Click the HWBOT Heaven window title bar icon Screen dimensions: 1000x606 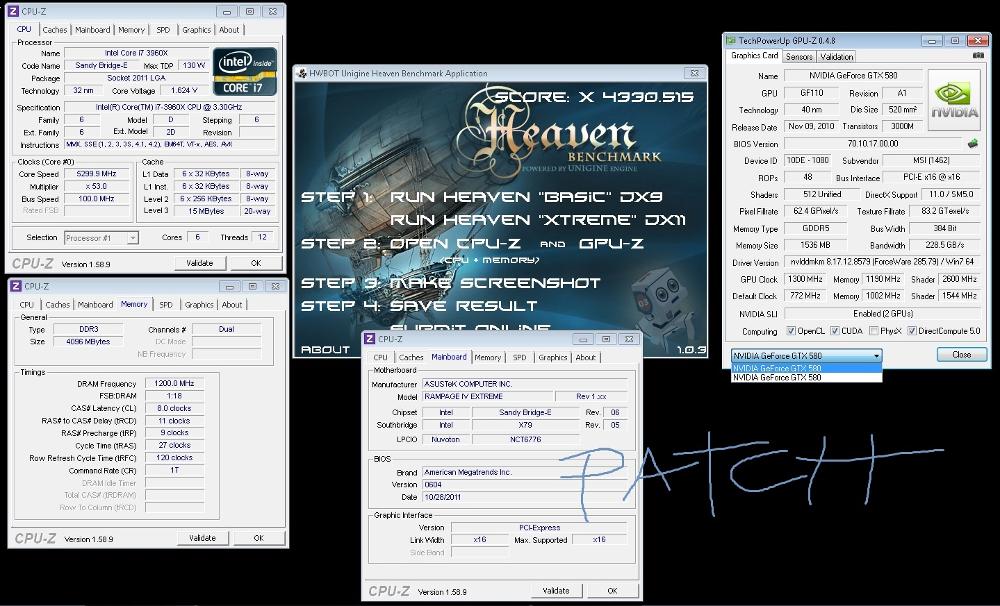coord(302,73)
